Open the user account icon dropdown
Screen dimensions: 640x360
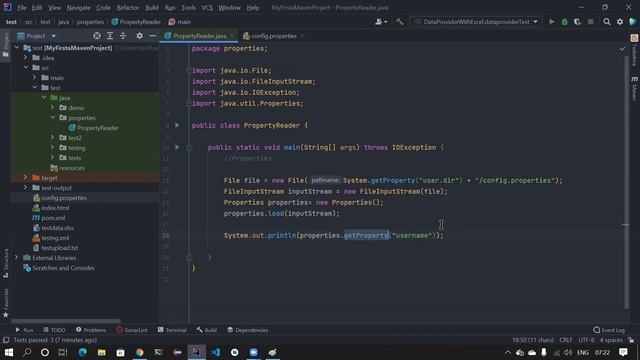381,22
